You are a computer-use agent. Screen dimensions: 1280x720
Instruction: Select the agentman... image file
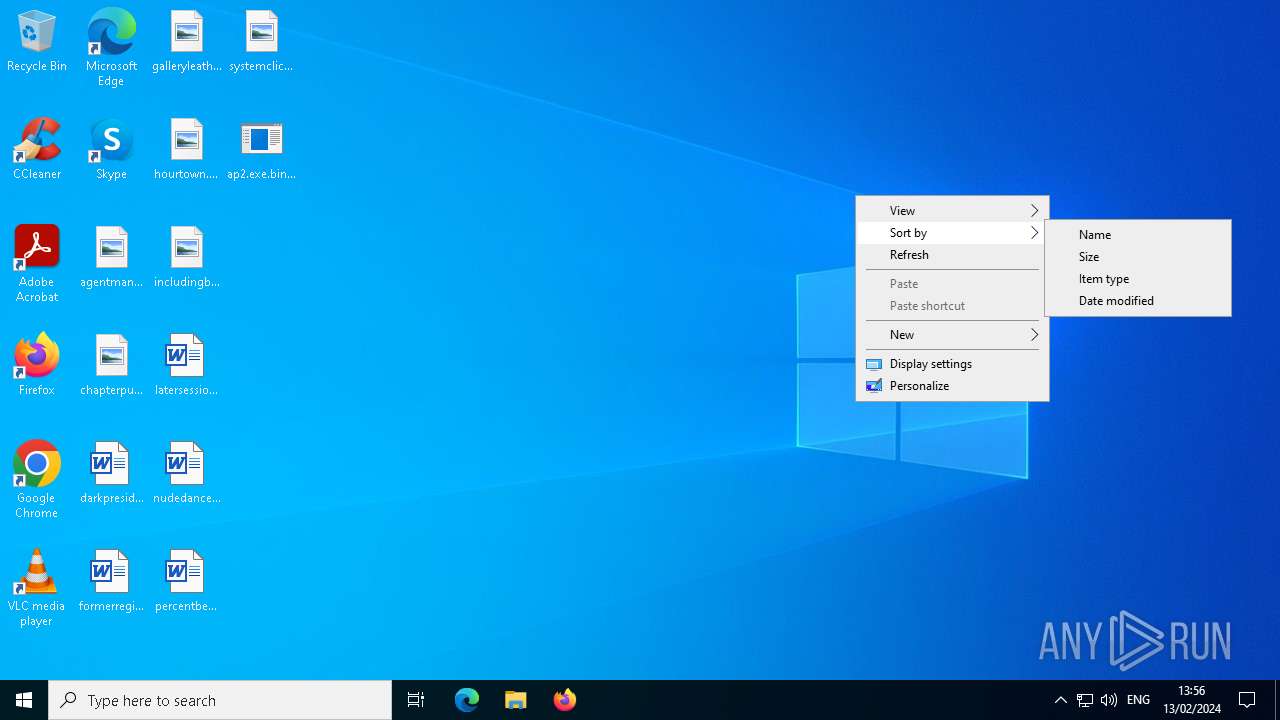click(x=111, y=257)
